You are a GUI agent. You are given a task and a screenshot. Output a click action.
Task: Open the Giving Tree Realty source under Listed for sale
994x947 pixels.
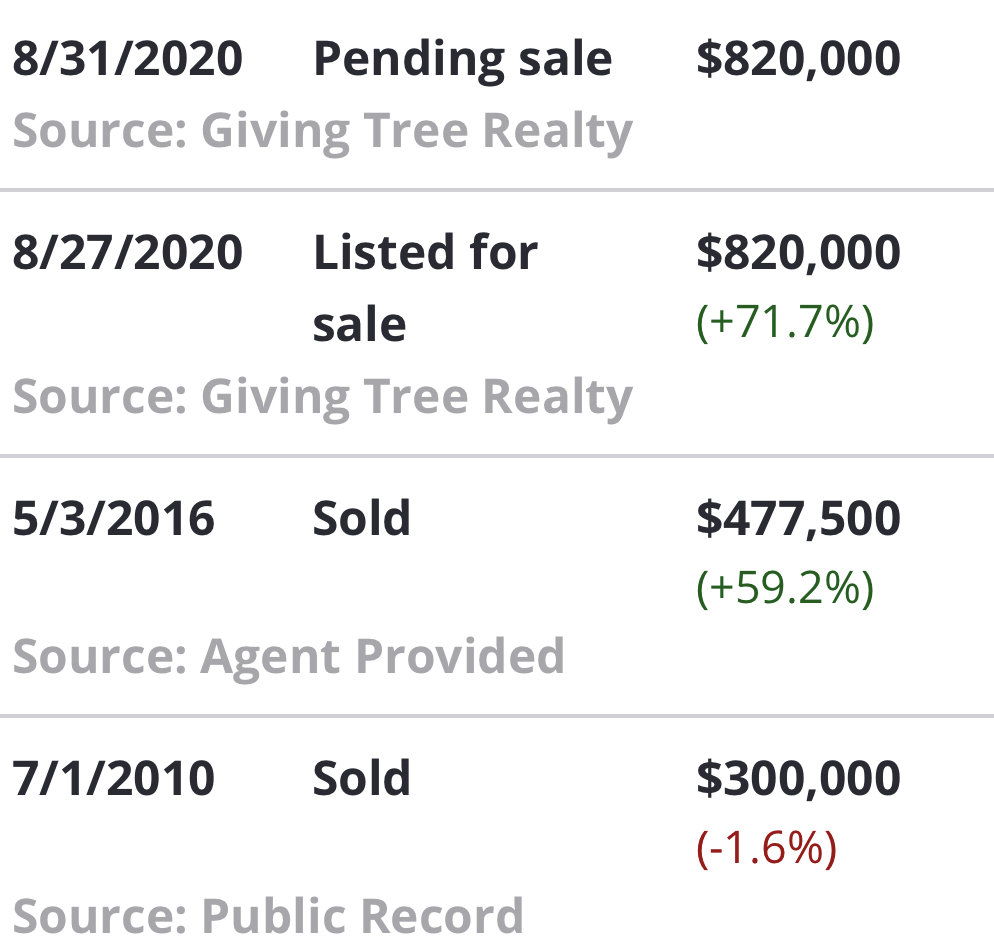[x=323, y=398]
